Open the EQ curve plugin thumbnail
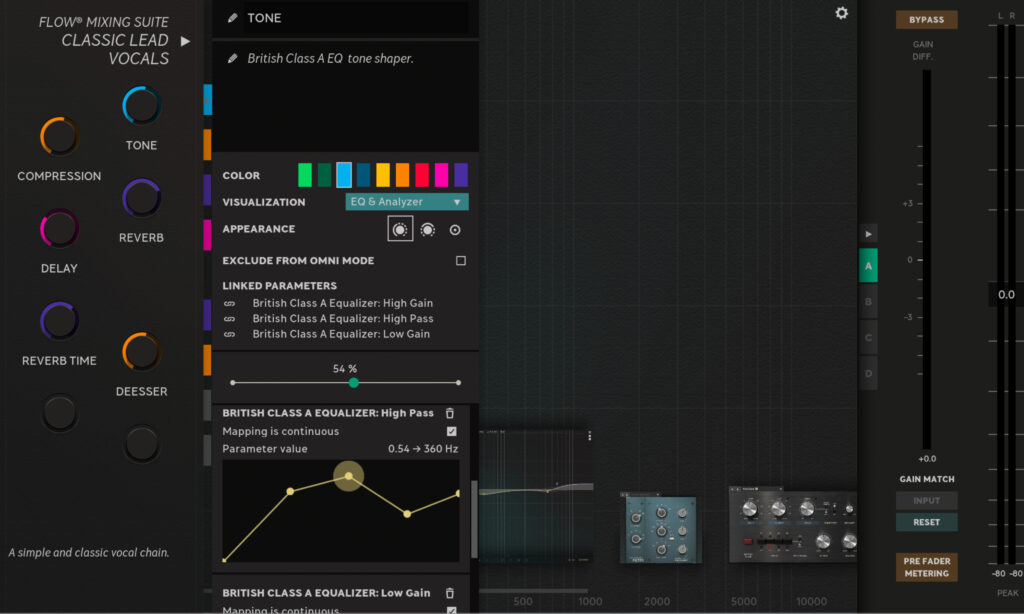The width and height of the screenshot is (1024, 614). point(536,496)
